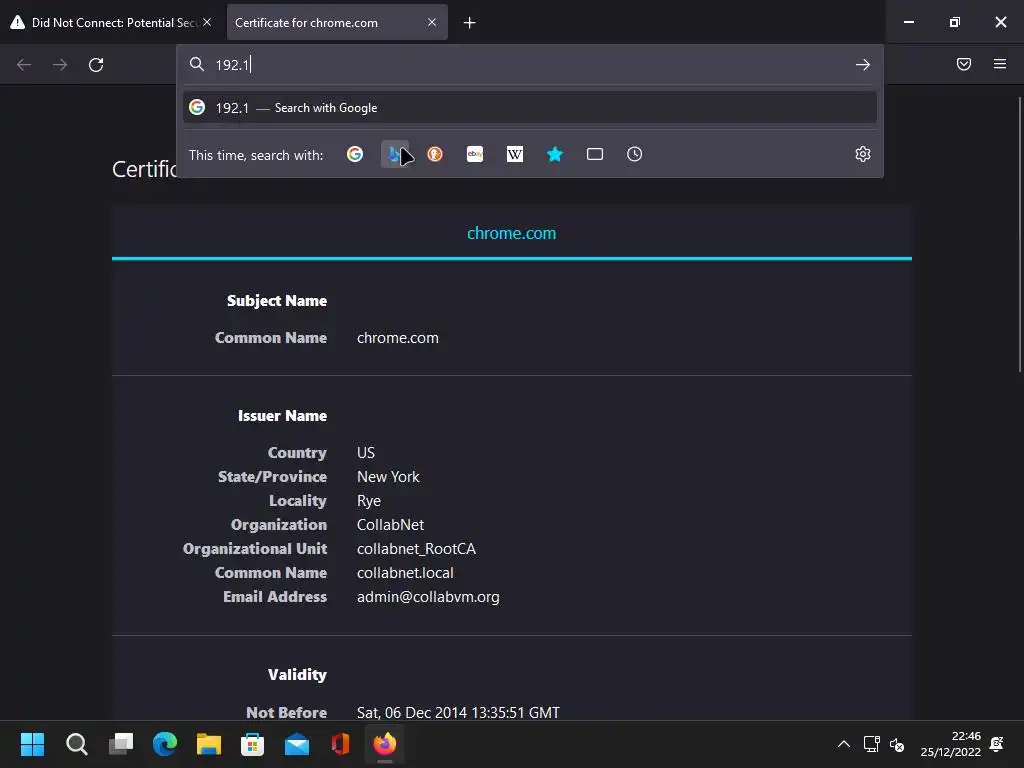This screenshot has height=768, width=1024.
Task: Open Task View on the taskbar
Action: 121,744
